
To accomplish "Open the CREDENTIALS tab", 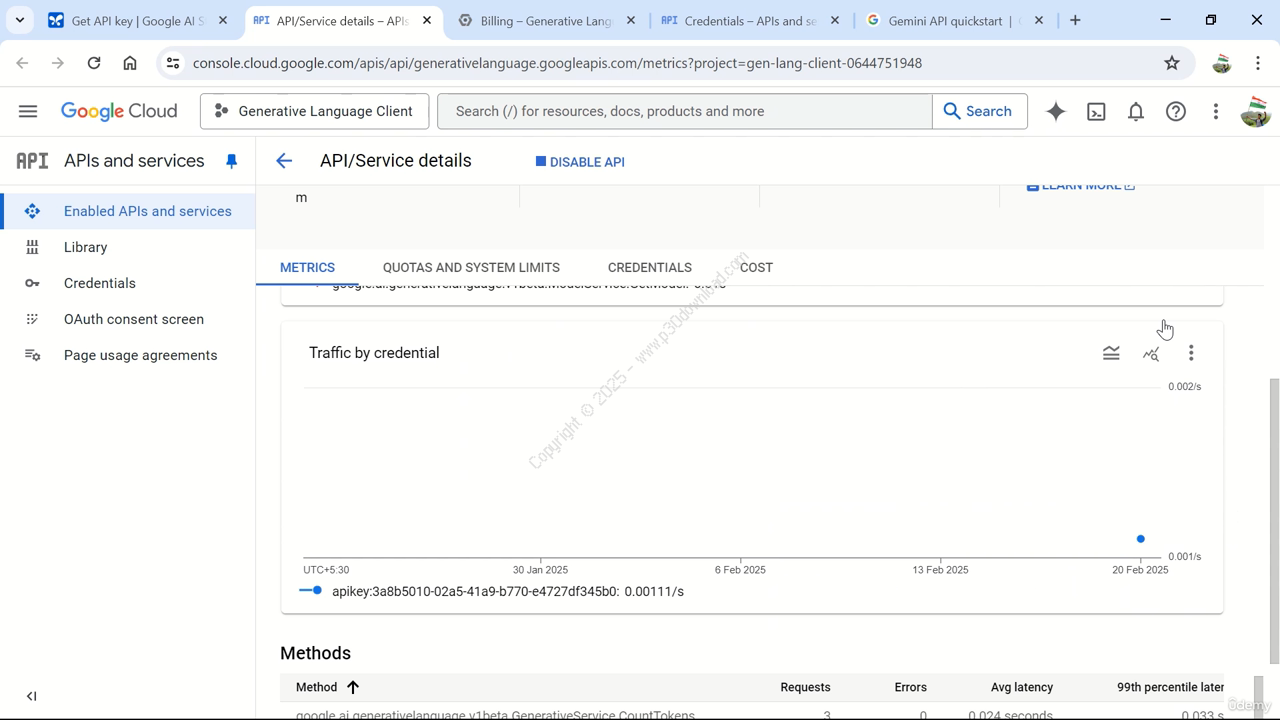I will [x=650, y=267].
